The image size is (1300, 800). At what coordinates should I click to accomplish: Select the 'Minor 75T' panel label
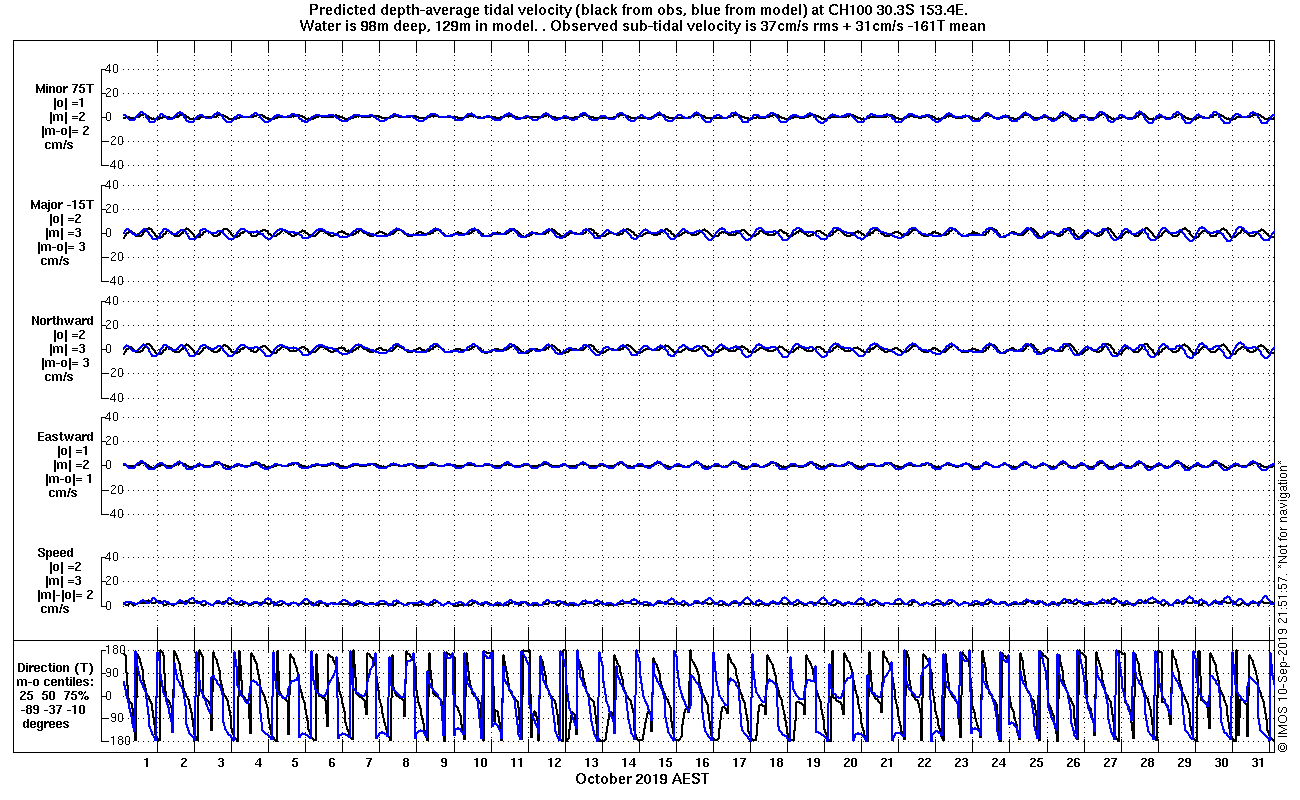tap(64, 89)
